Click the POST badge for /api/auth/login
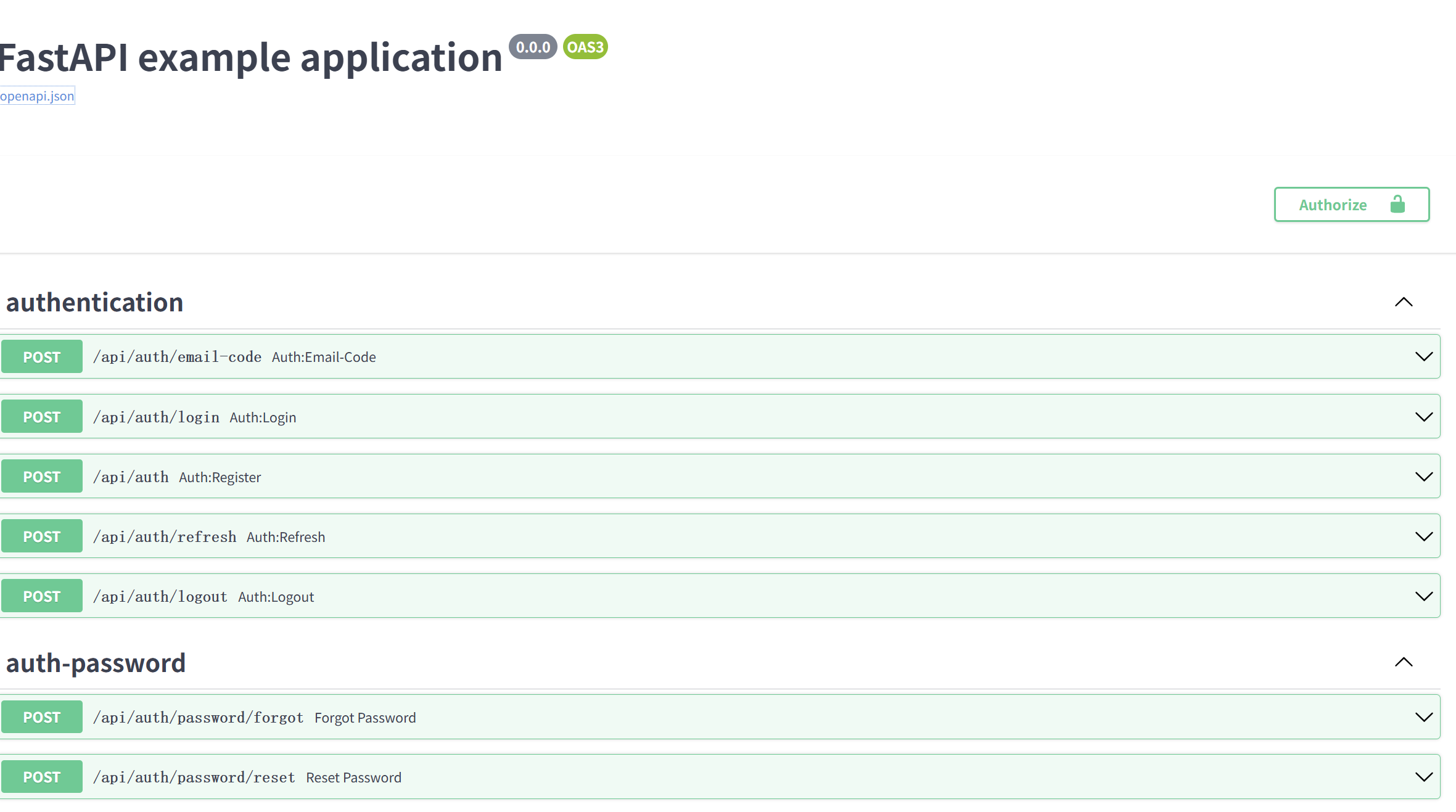1456x812 pixels. (42, 417)
